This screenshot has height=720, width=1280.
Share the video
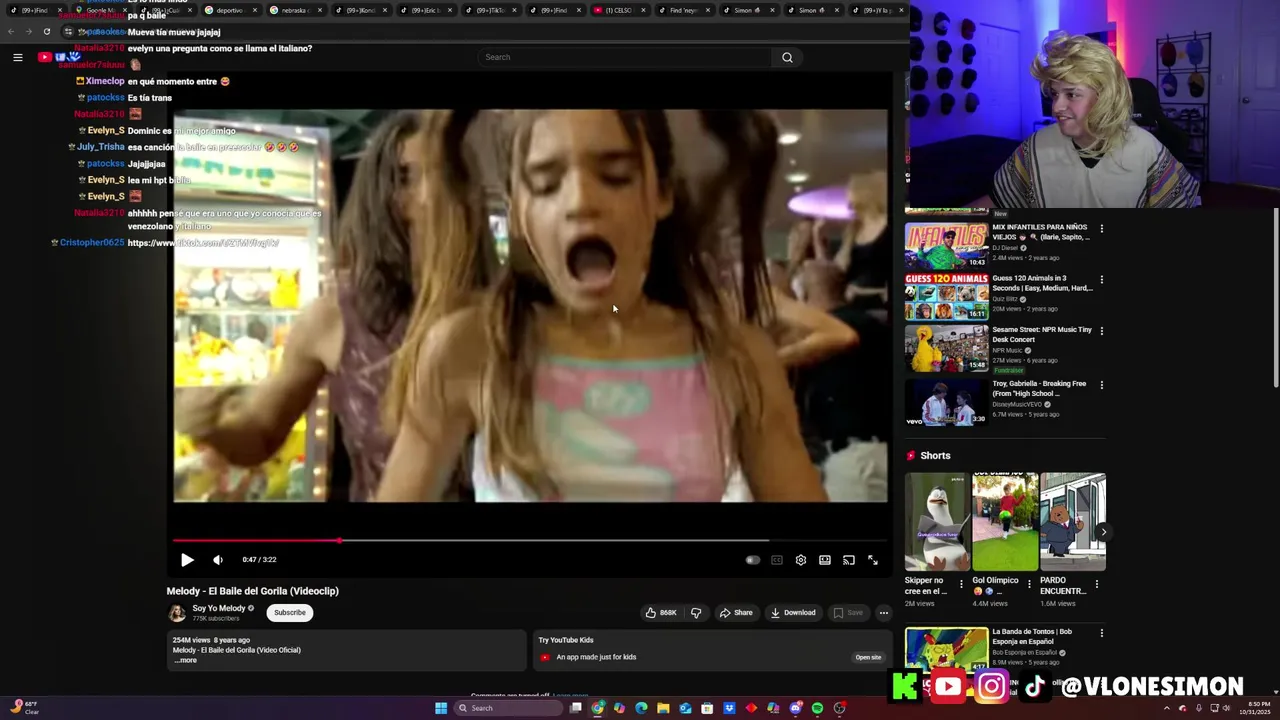tap(736, 613)
